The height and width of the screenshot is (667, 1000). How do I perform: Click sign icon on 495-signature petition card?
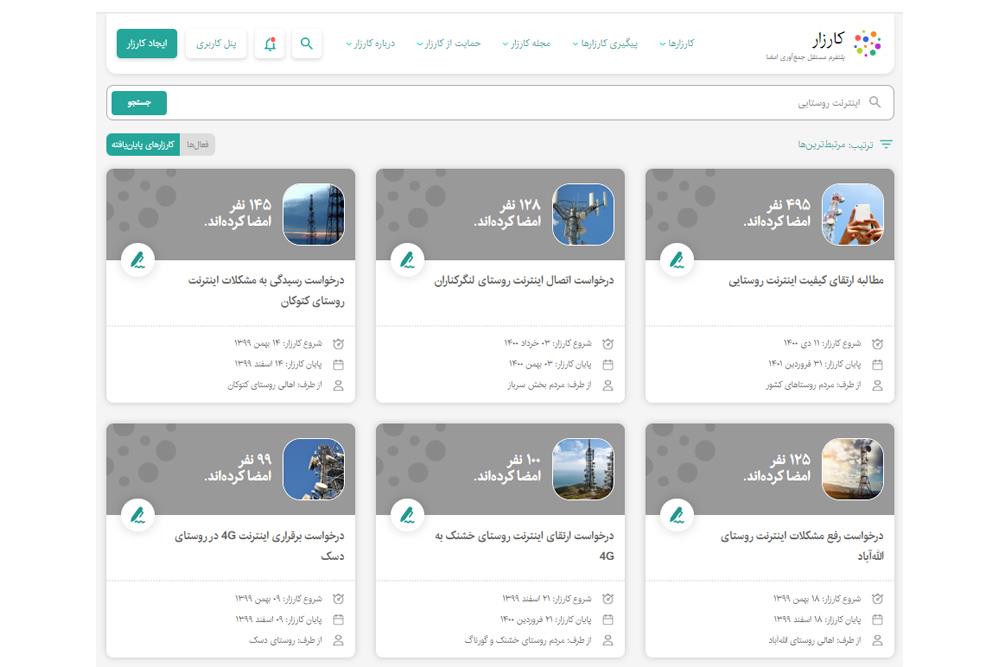(x=676, y=261)
